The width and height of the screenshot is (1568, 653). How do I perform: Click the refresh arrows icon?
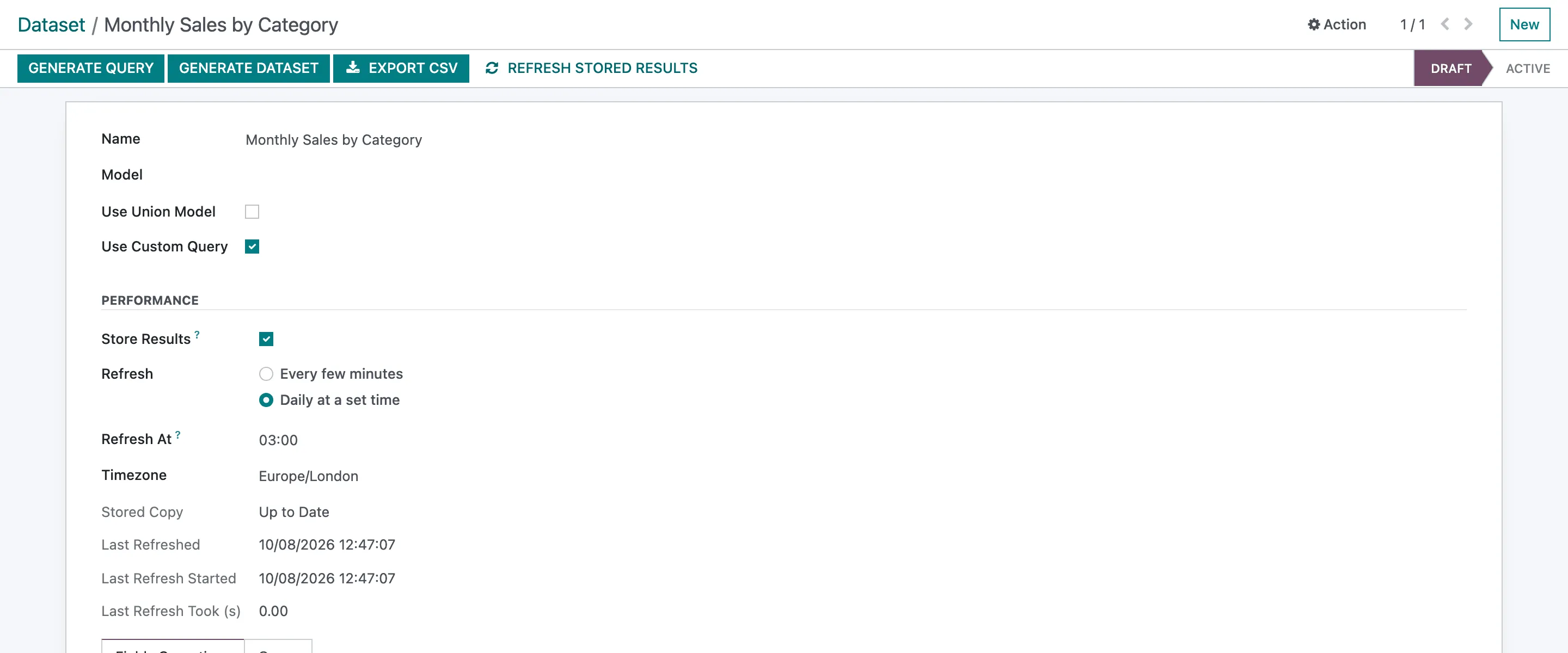492,68
